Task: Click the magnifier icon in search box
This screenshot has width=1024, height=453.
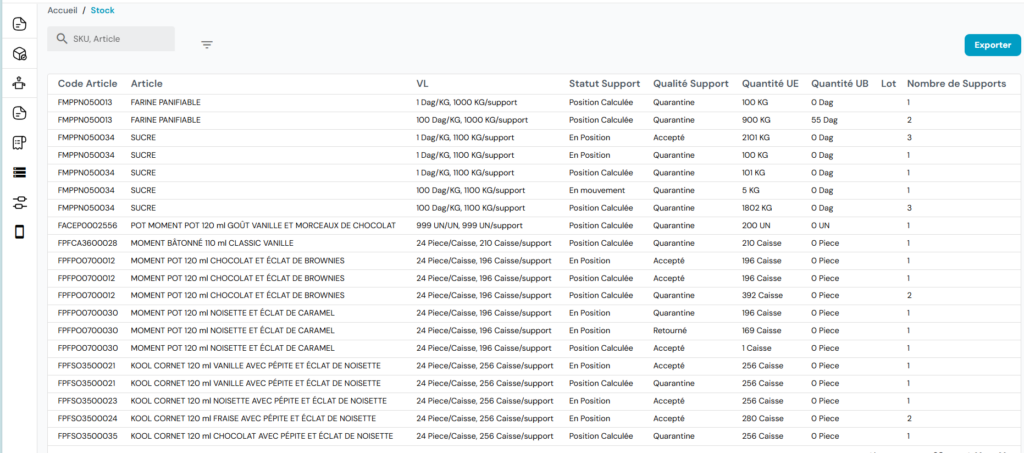Action: click(x=62, y=39)
